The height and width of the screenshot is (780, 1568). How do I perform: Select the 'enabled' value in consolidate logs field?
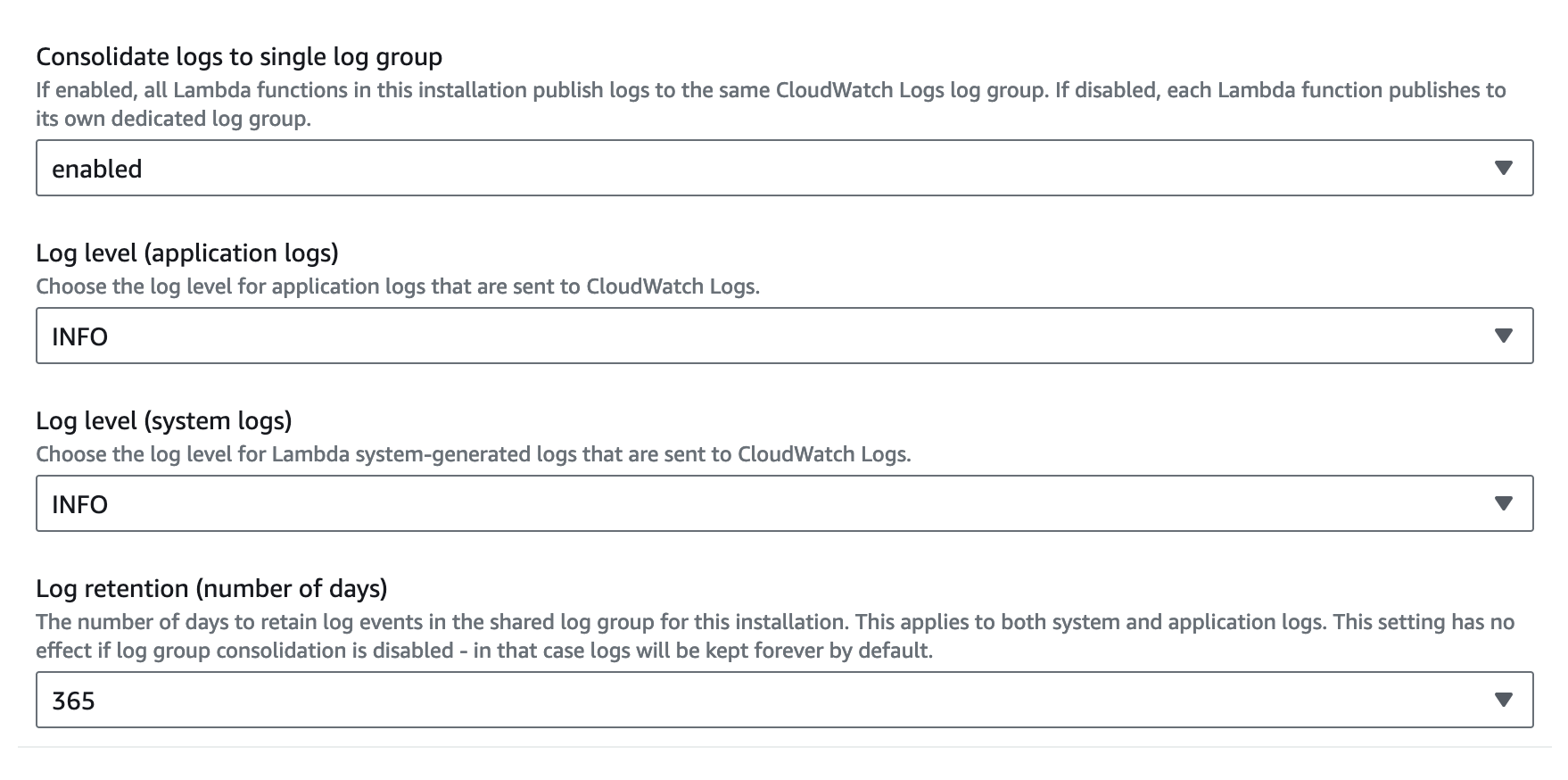click(784, 168)
